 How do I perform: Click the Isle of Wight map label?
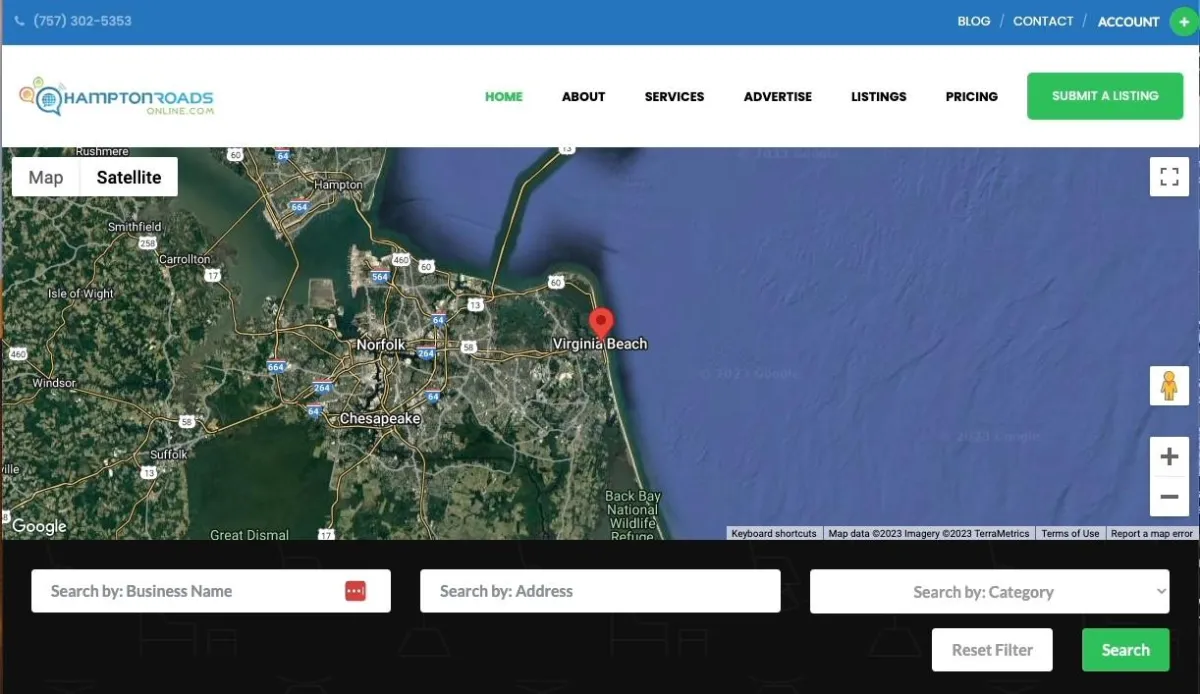pyautogui.click(x=81, y=294)
